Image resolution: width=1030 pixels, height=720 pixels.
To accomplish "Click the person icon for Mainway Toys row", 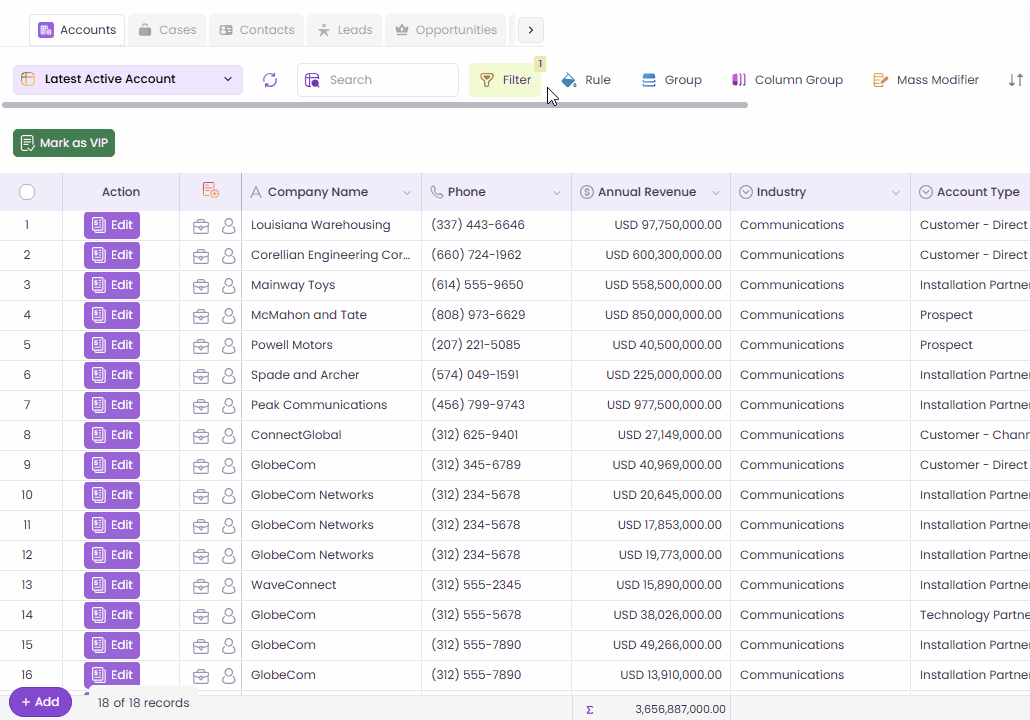I will (229, 286).
